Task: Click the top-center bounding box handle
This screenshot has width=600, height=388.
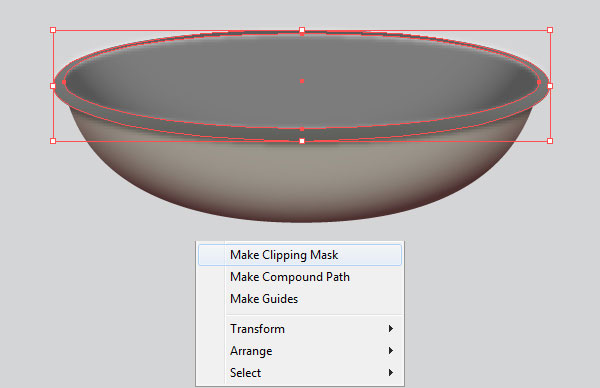Action: coord(302,30)
